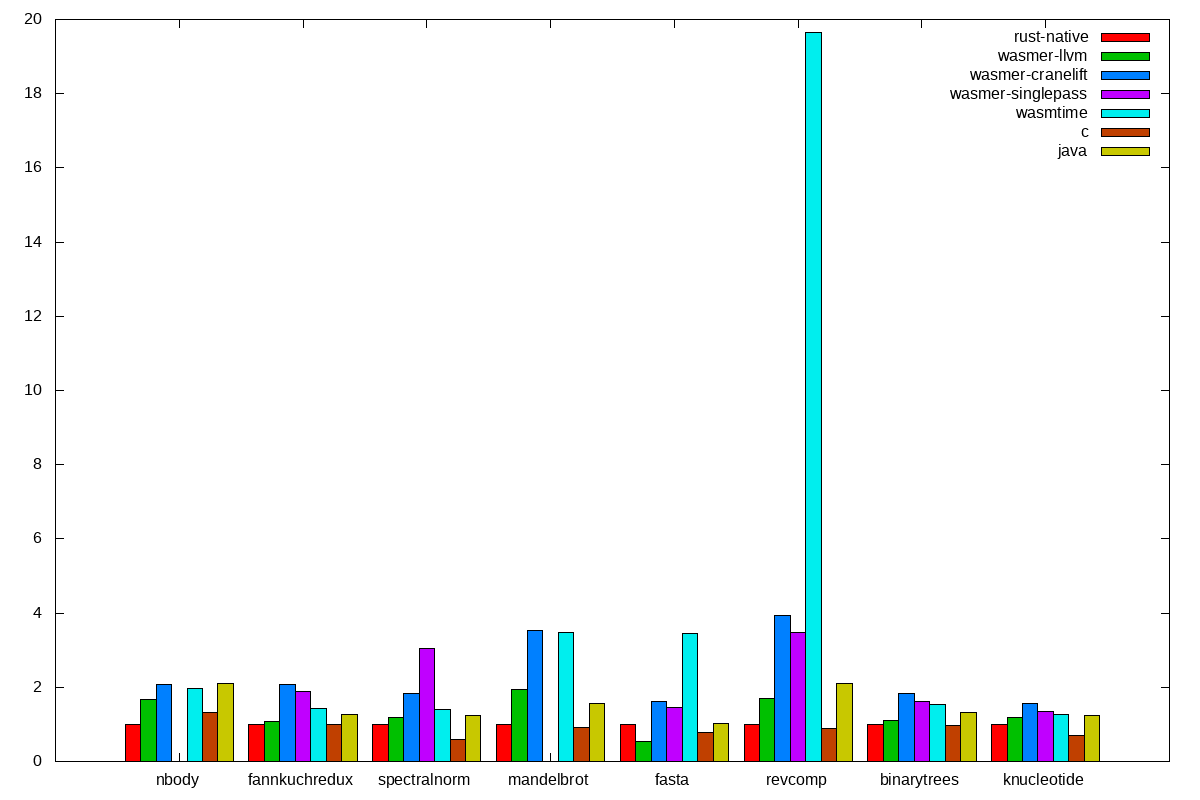Click the '20' y-axis tick label
Viewport: 1200px width, 800px height.
(x=33, y=19)
